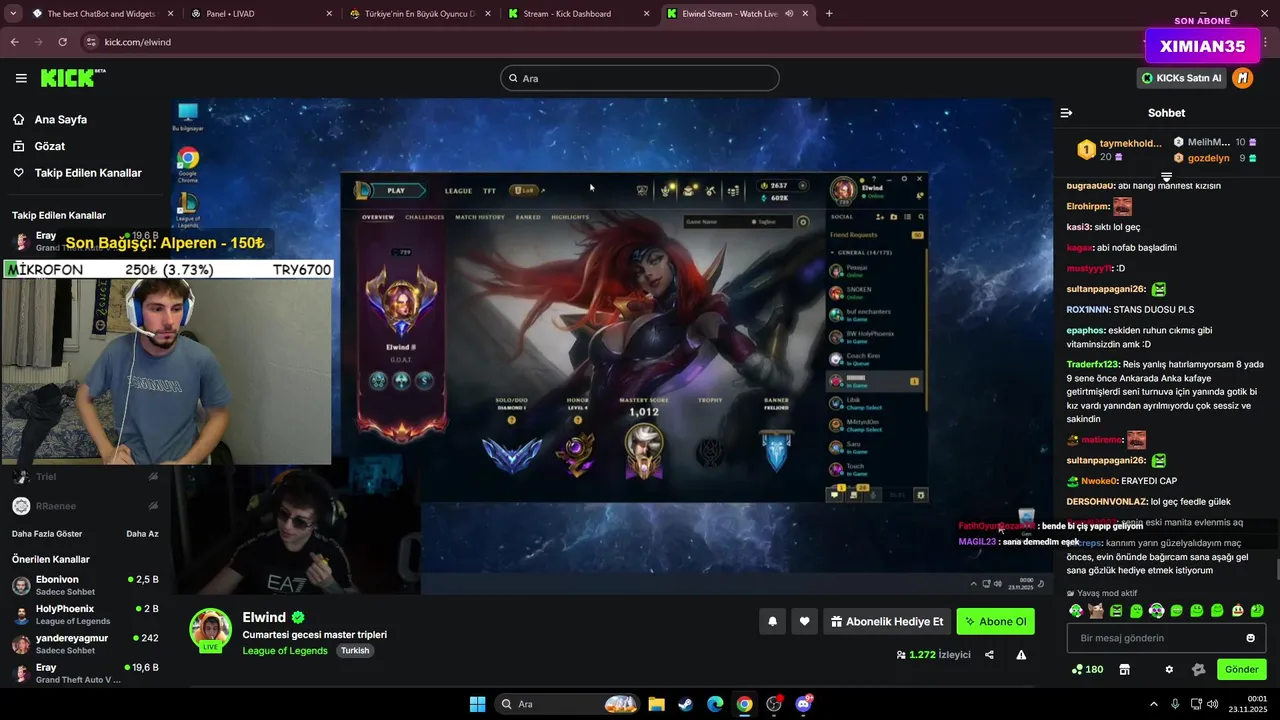Click the KICKs Satın Al button

point(1182,78)
